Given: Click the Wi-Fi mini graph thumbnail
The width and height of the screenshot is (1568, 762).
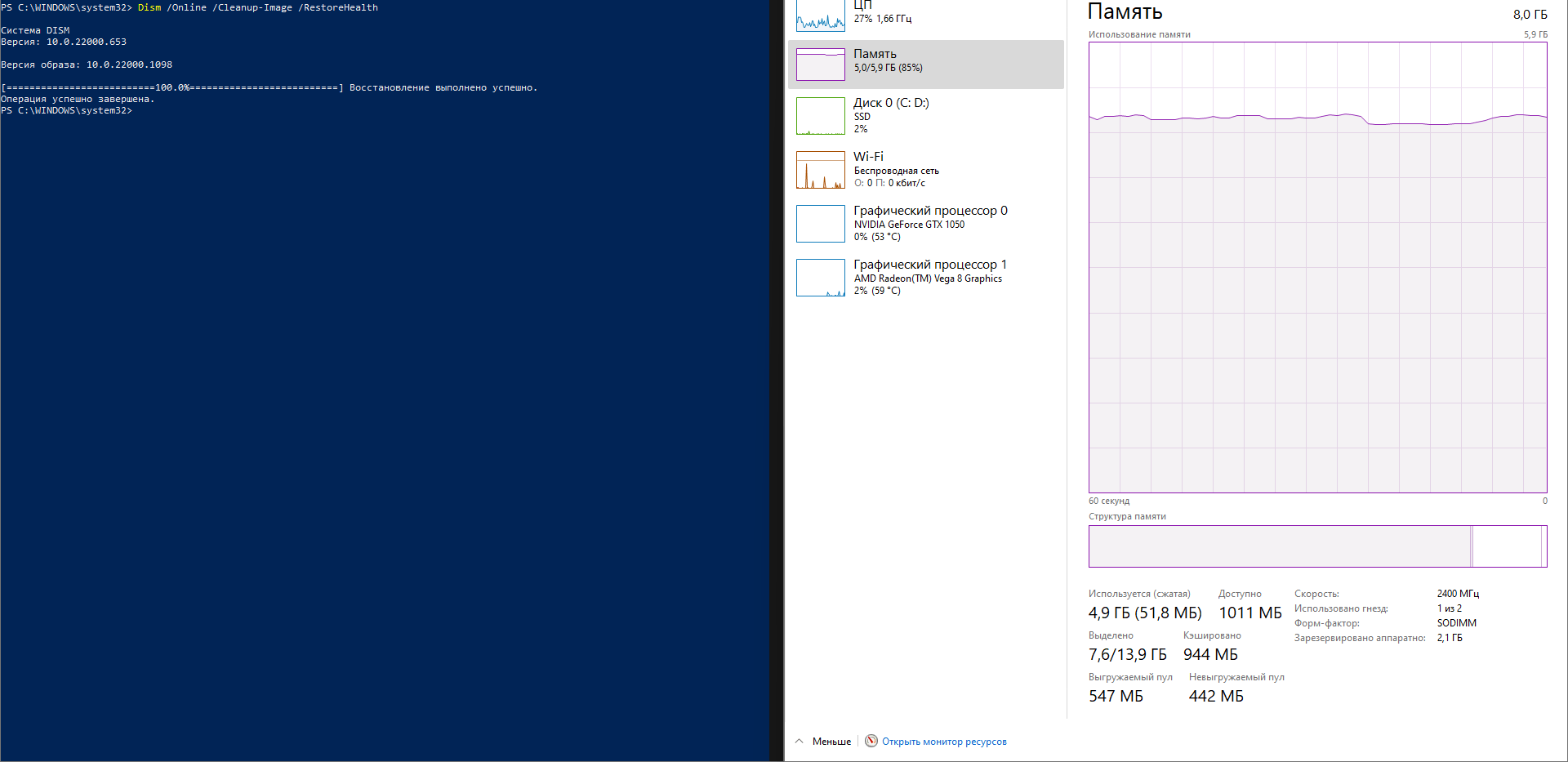Looking at the screenshot, I should (x=821, y=170).
